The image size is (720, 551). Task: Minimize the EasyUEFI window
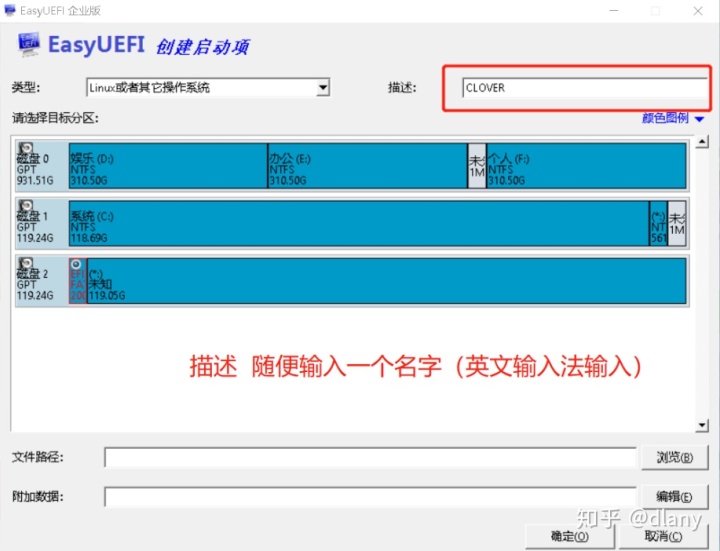click(613, 11)
